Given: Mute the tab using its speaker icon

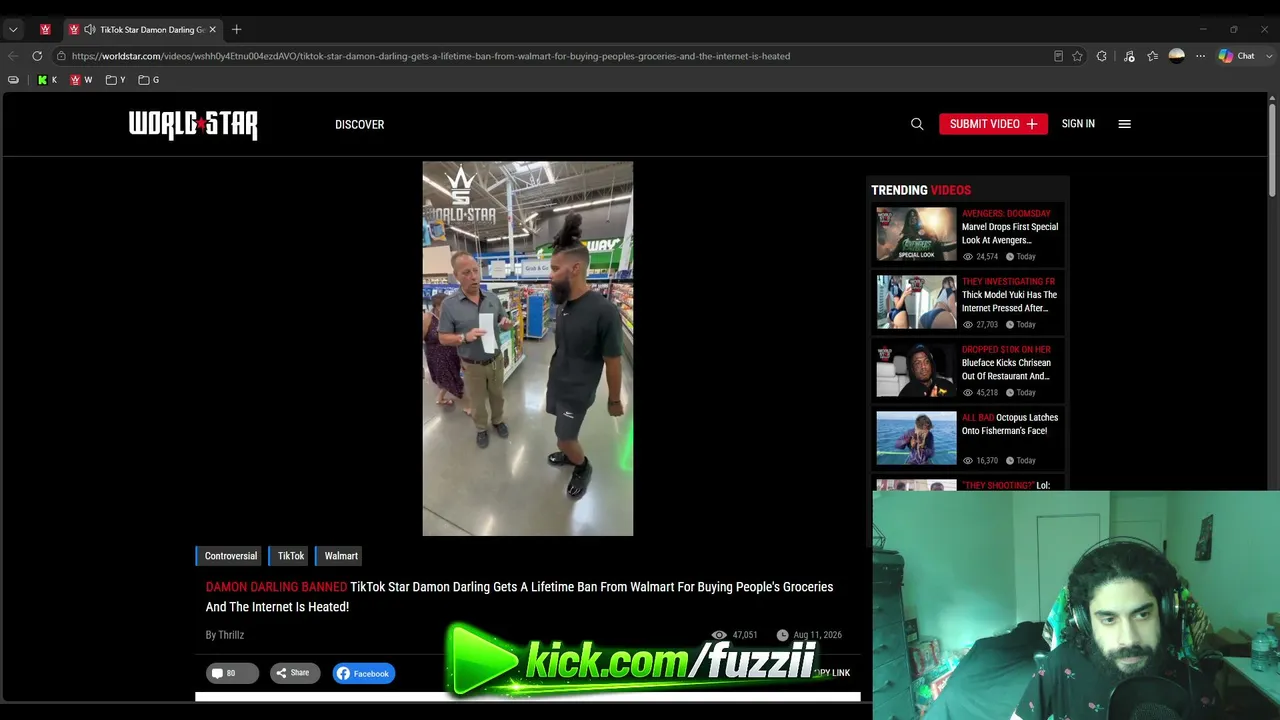Looking at the screenshot, I should (90, 30).
